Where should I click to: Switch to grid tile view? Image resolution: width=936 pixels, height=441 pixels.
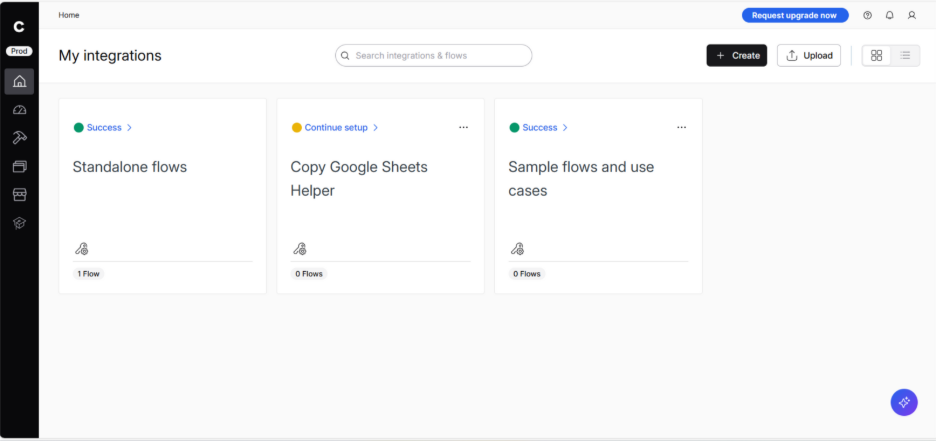(877, 56)
